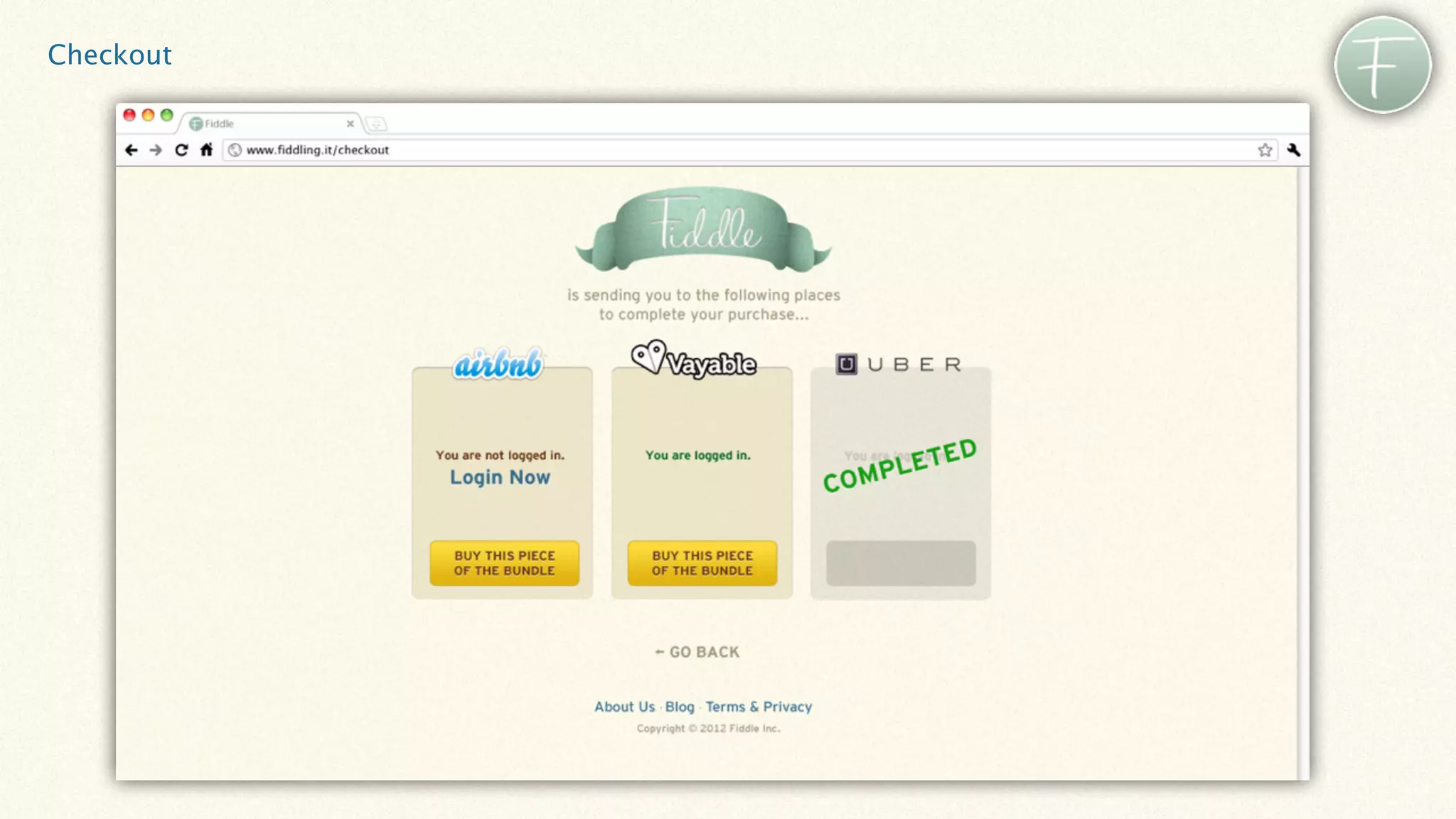Click Login Now under Airbnb

pyautogui.click(x=500, y=477)
